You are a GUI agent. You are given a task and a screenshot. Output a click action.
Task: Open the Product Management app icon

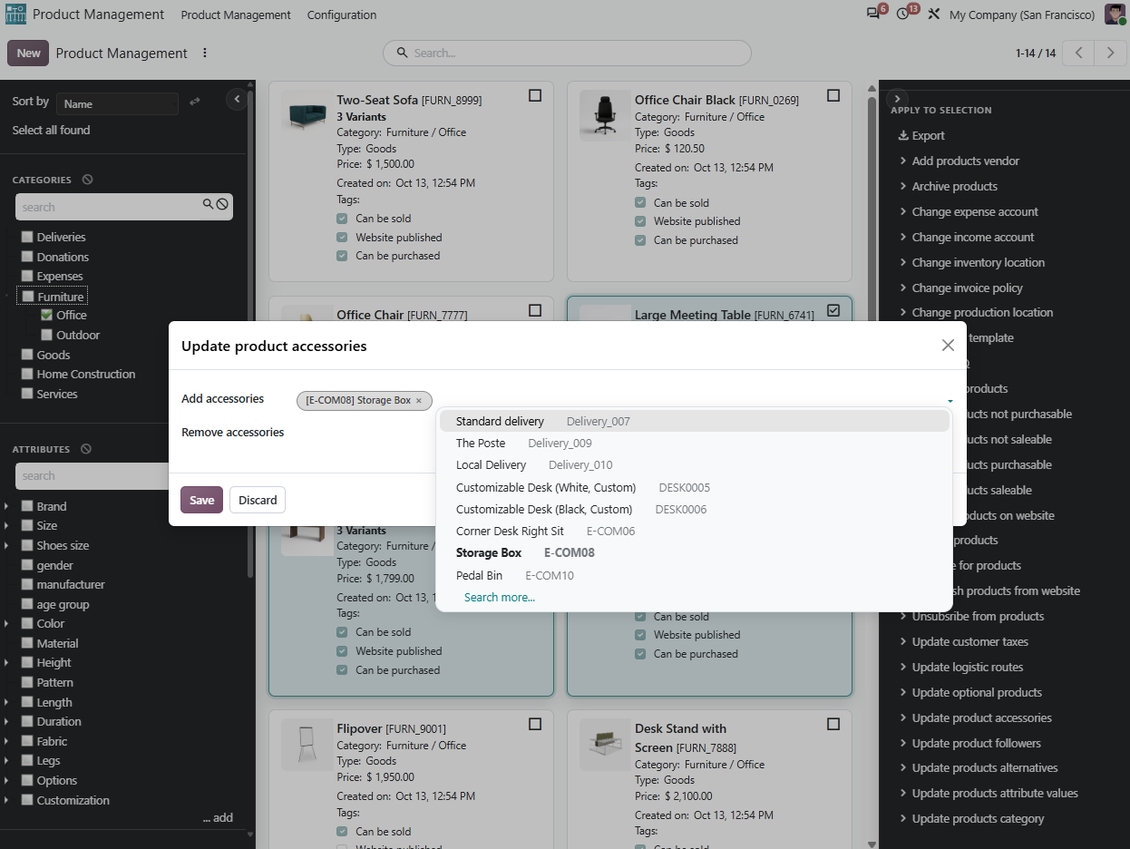pos(15,14)
